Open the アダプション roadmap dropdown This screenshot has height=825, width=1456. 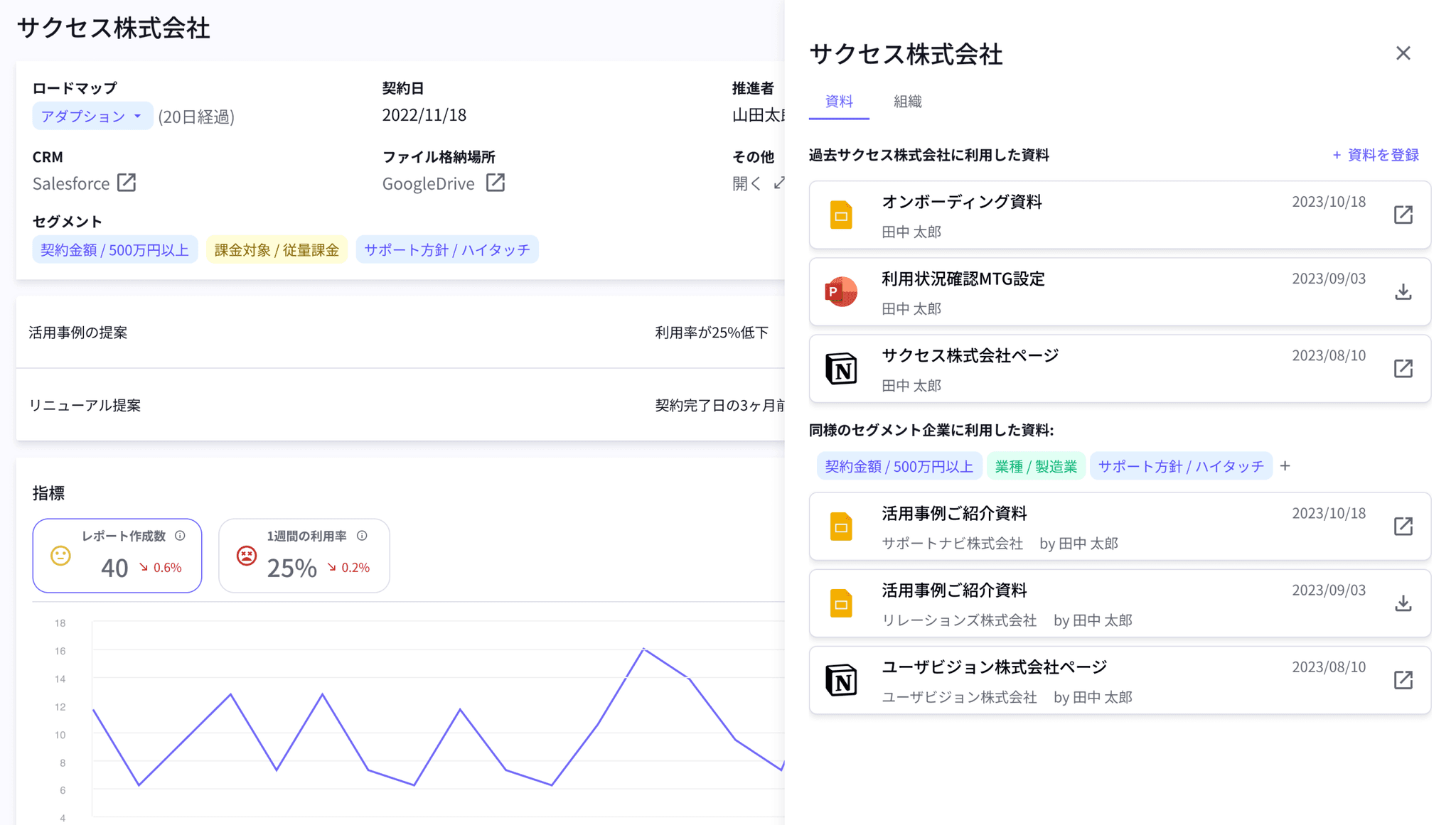[x=92, y=115]
